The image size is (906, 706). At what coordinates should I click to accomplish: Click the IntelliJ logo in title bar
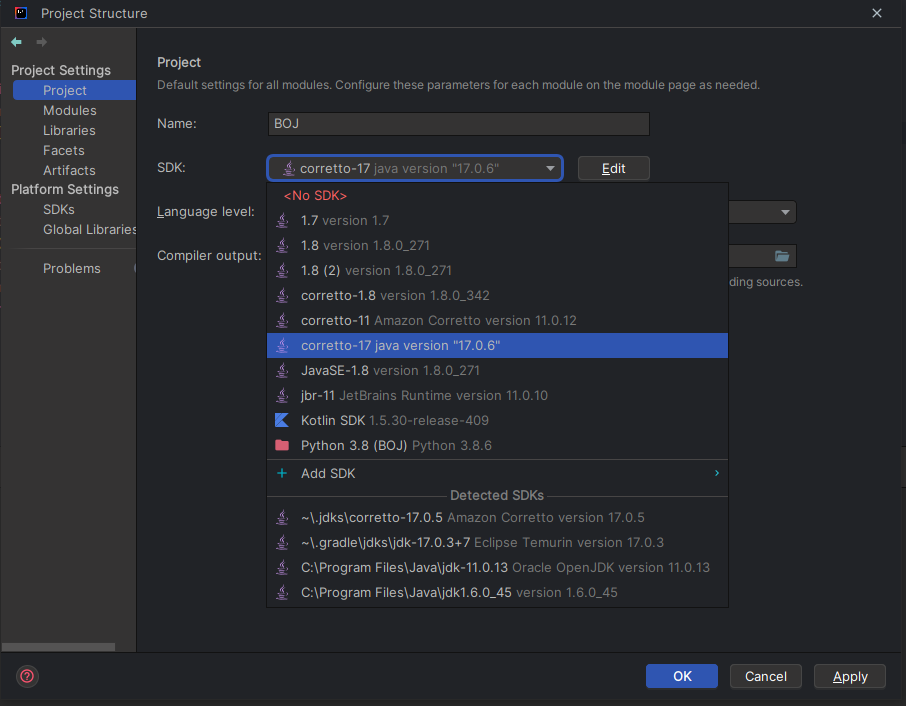21,13
